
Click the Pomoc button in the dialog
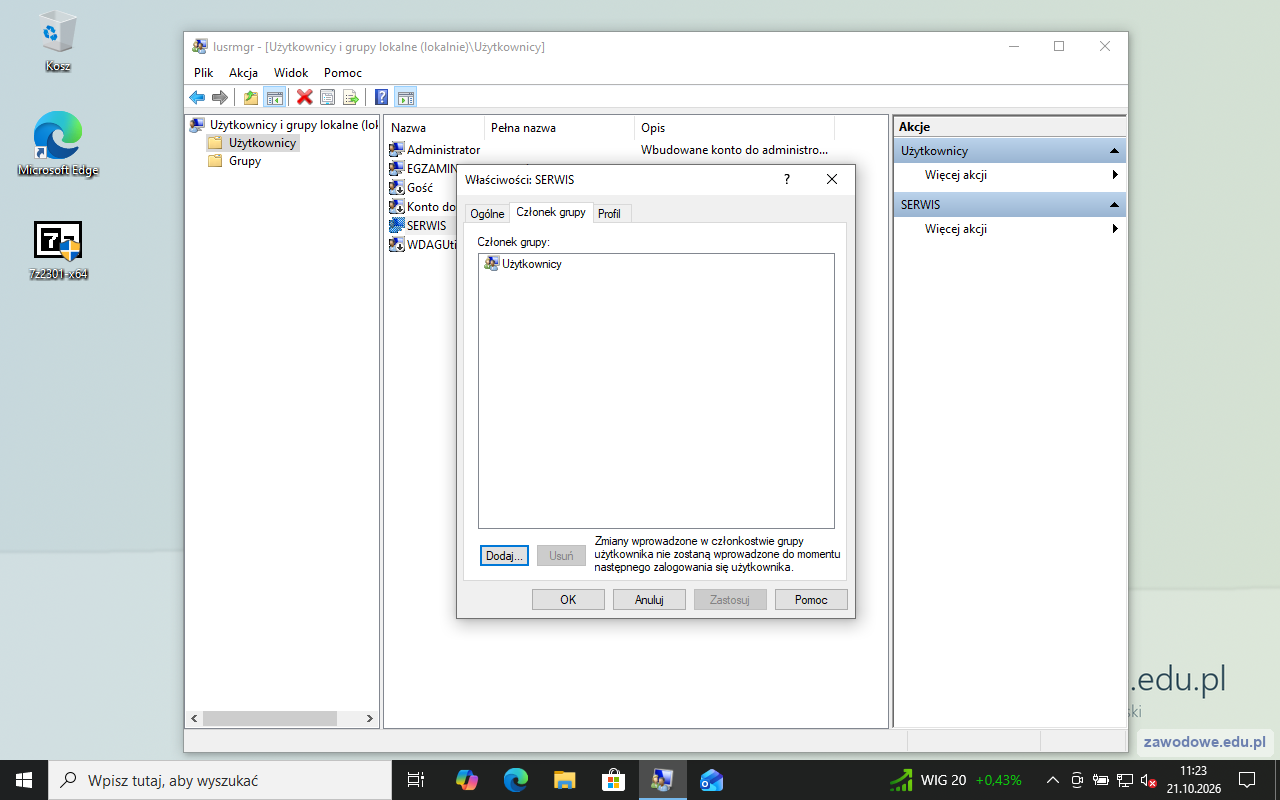coord(811,600)
